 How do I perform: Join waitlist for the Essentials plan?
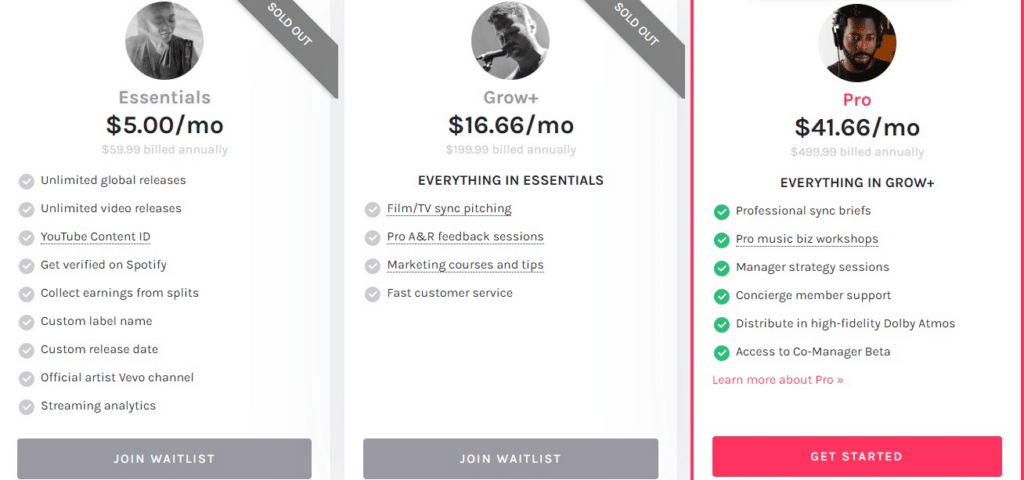point(164,458)
